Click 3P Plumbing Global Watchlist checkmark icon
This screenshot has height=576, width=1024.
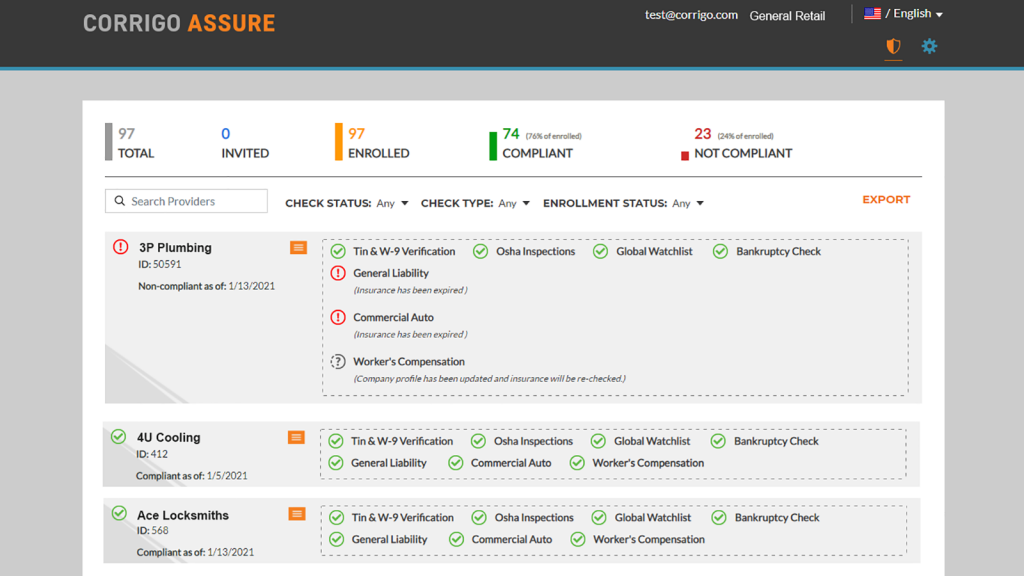[x=600, y=251]
